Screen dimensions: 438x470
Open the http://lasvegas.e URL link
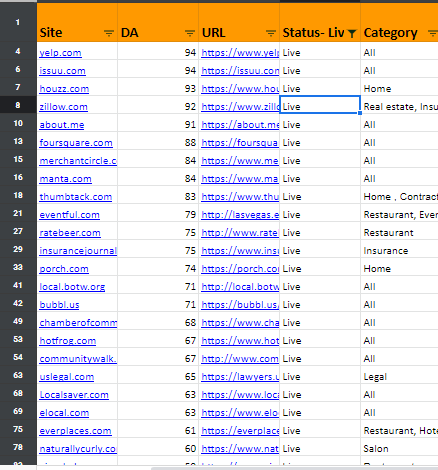[240, 215]
